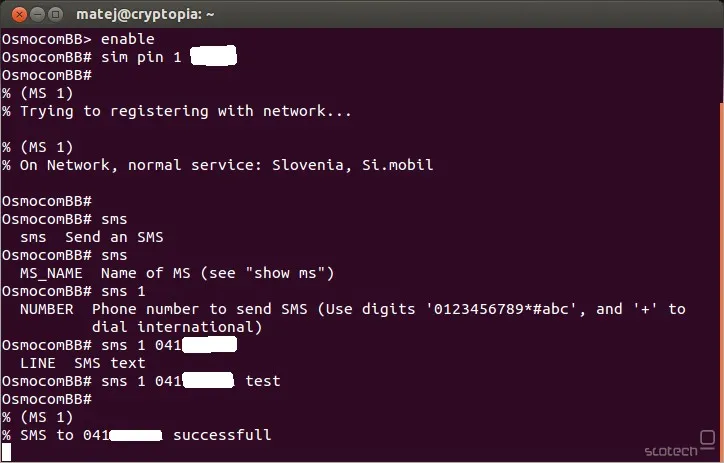Click the terminal's vertical scrollbar thumb
Viewport: 724px width, 463px height.
click(x=719, y=270)
